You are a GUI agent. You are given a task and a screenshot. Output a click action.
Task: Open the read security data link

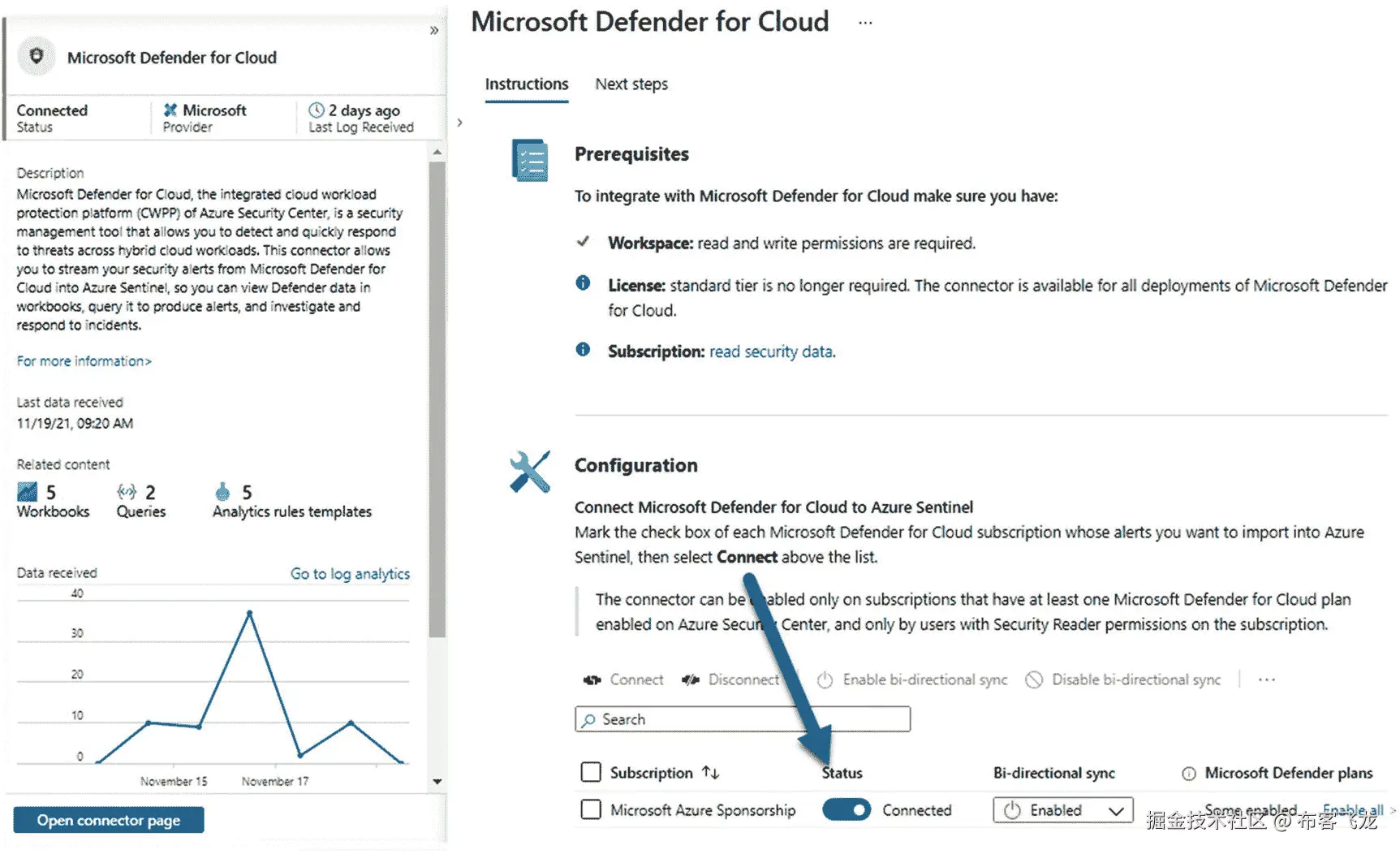pos(772,352)
